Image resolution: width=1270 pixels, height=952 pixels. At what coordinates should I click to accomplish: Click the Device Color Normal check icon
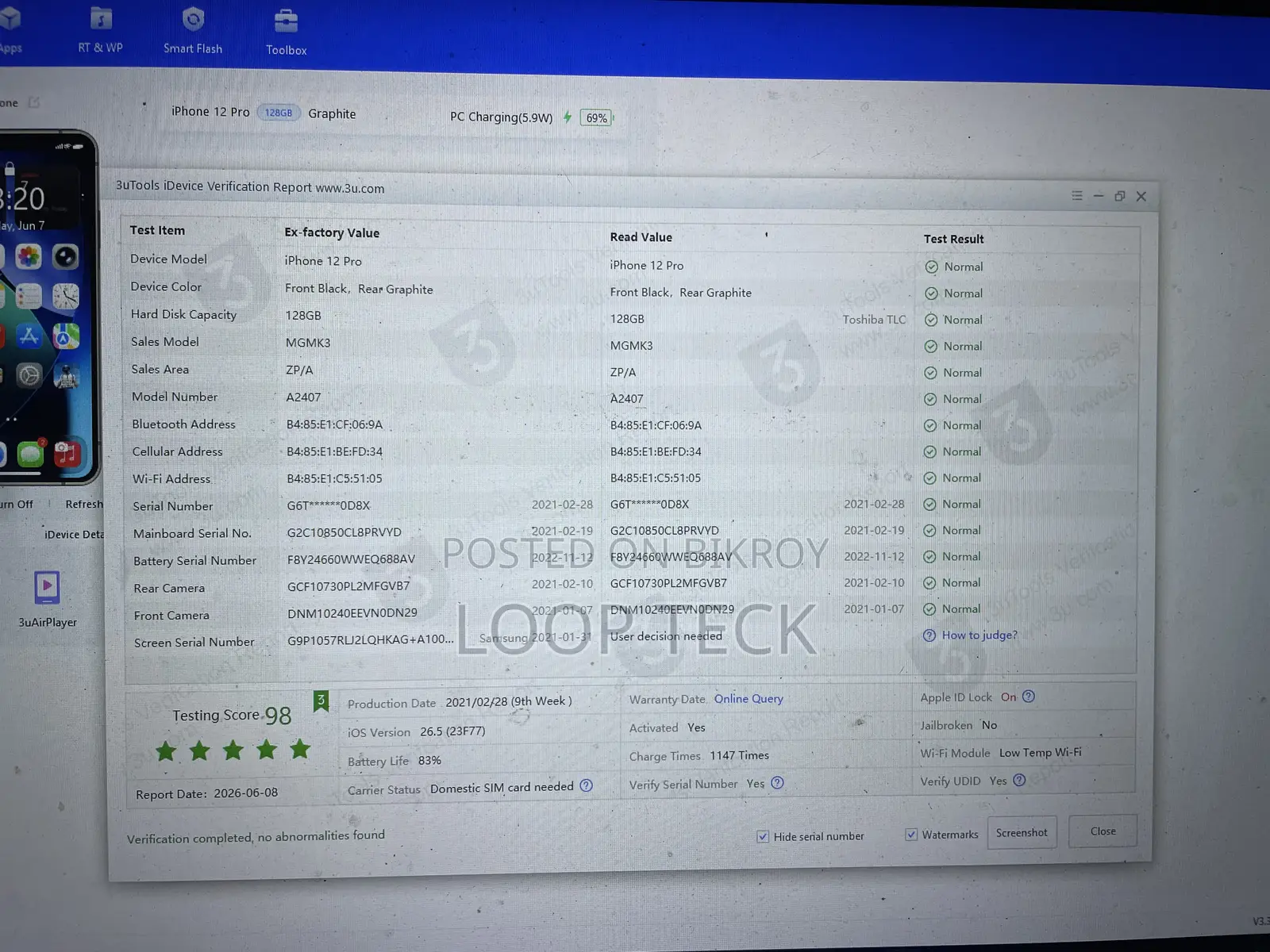click(931, 294)
